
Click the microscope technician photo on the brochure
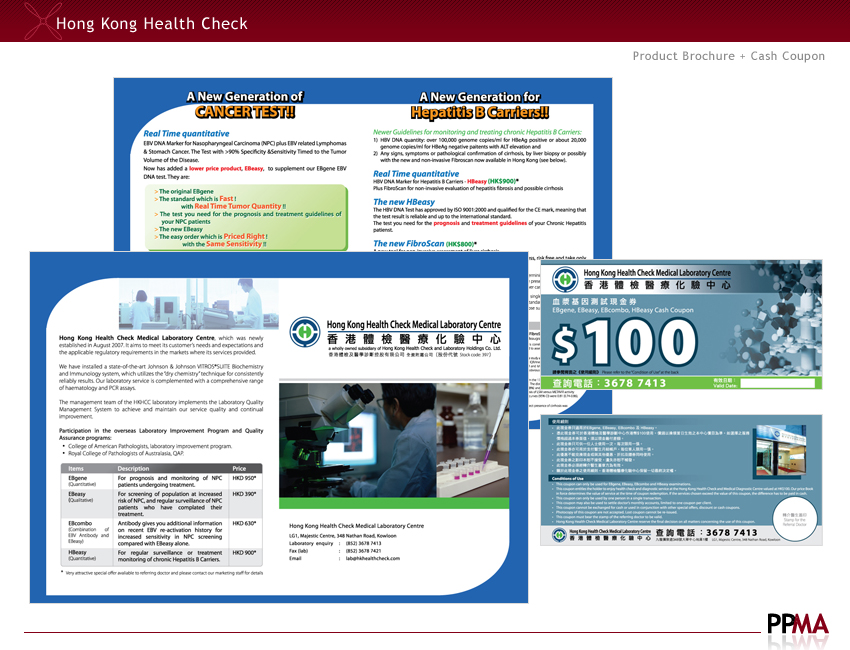click(x=358, y=440)
